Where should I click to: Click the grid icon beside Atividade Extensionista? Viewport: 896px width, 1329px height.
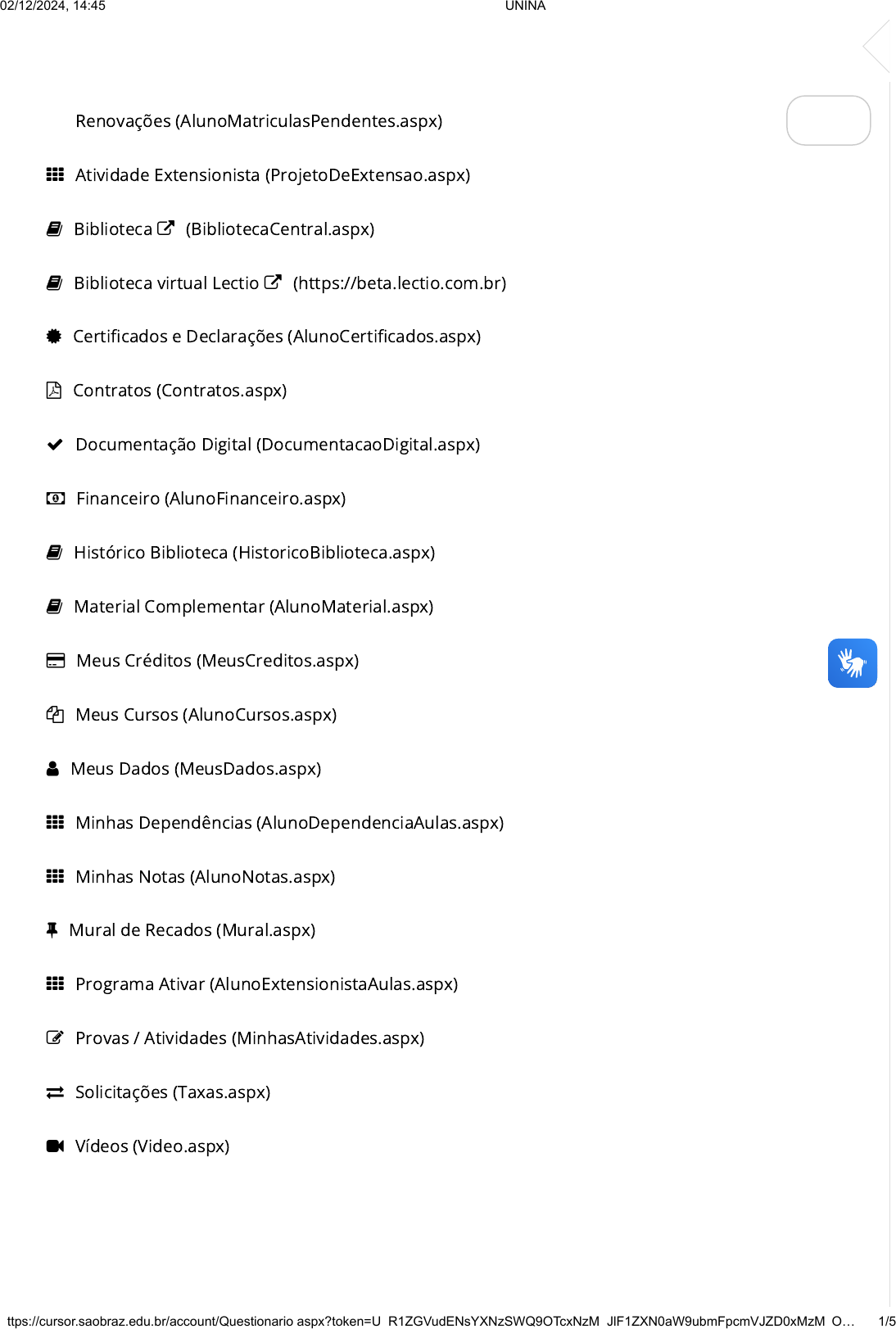pos(55,174)
